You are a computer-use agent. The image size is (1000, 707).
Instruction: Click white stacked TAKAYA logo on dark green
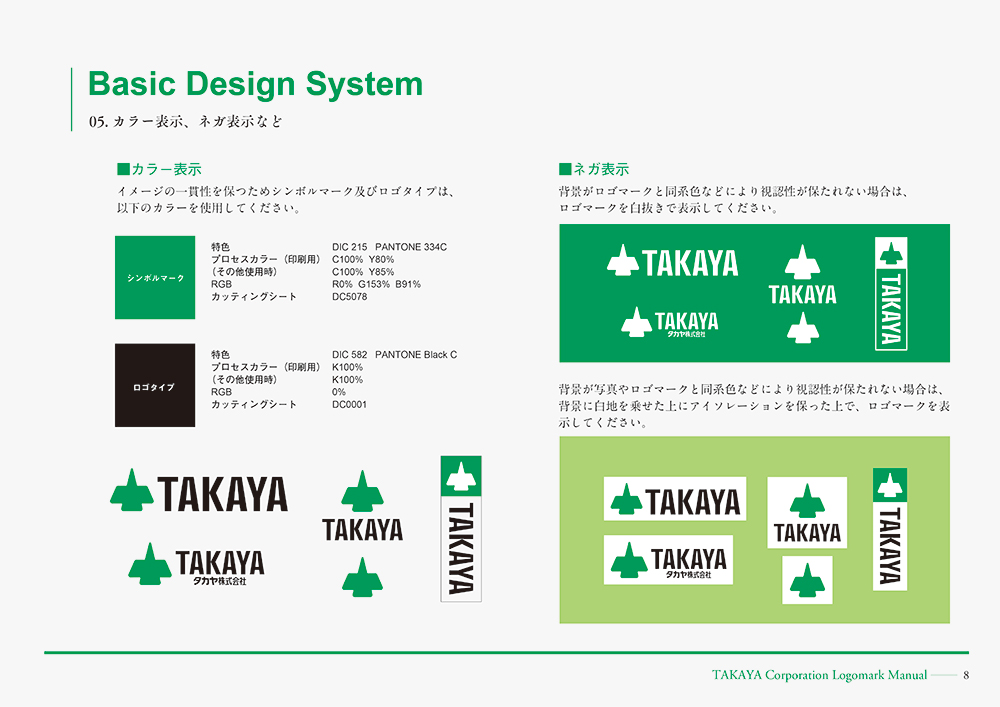coord(802,275)
